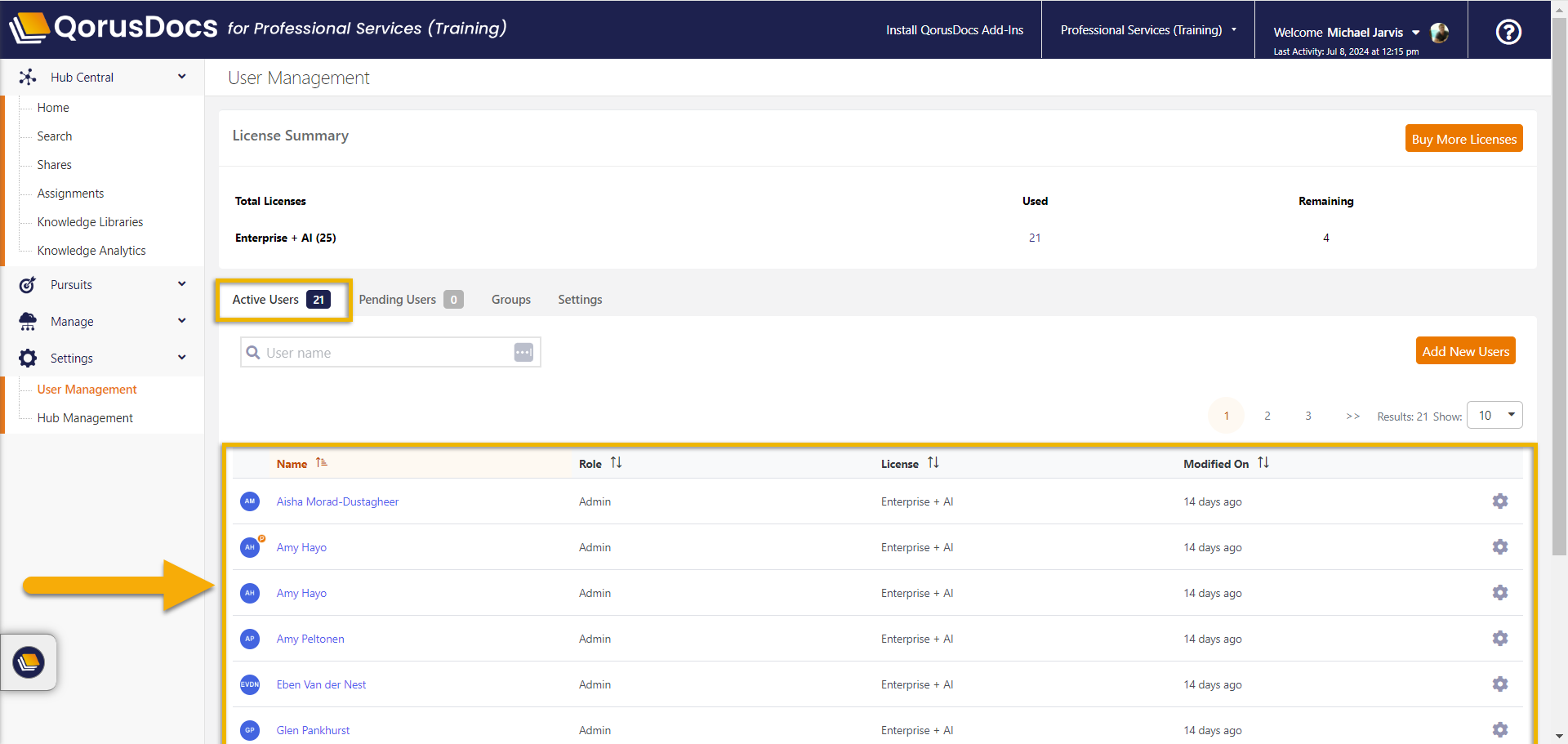The width and height of the screenshot is (1568, 744).
Task: Click the Pursuits target icon
Action: tap(28, 285)
